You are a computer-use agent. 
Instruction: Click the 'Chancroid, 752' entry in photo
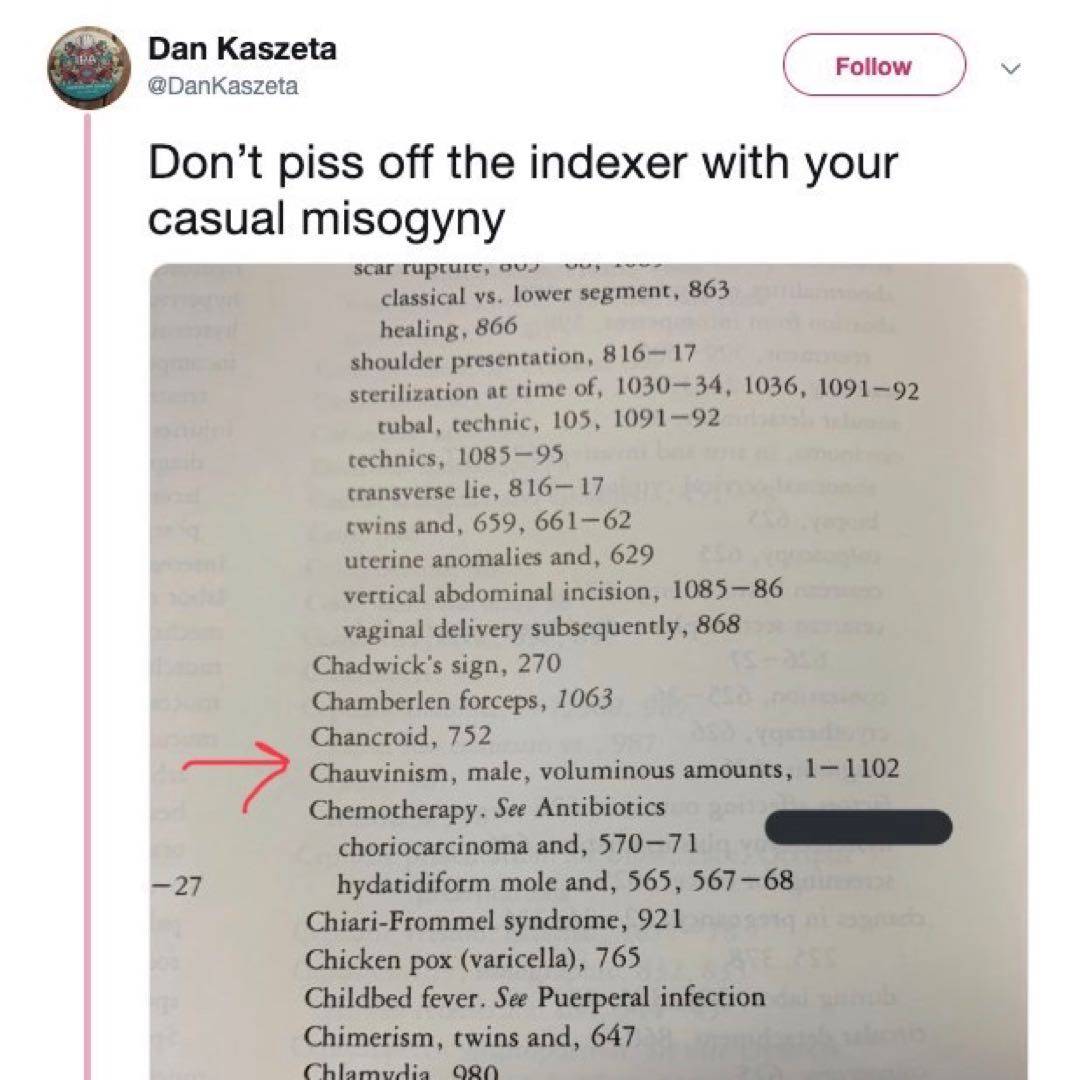click(x=401, y=736)
